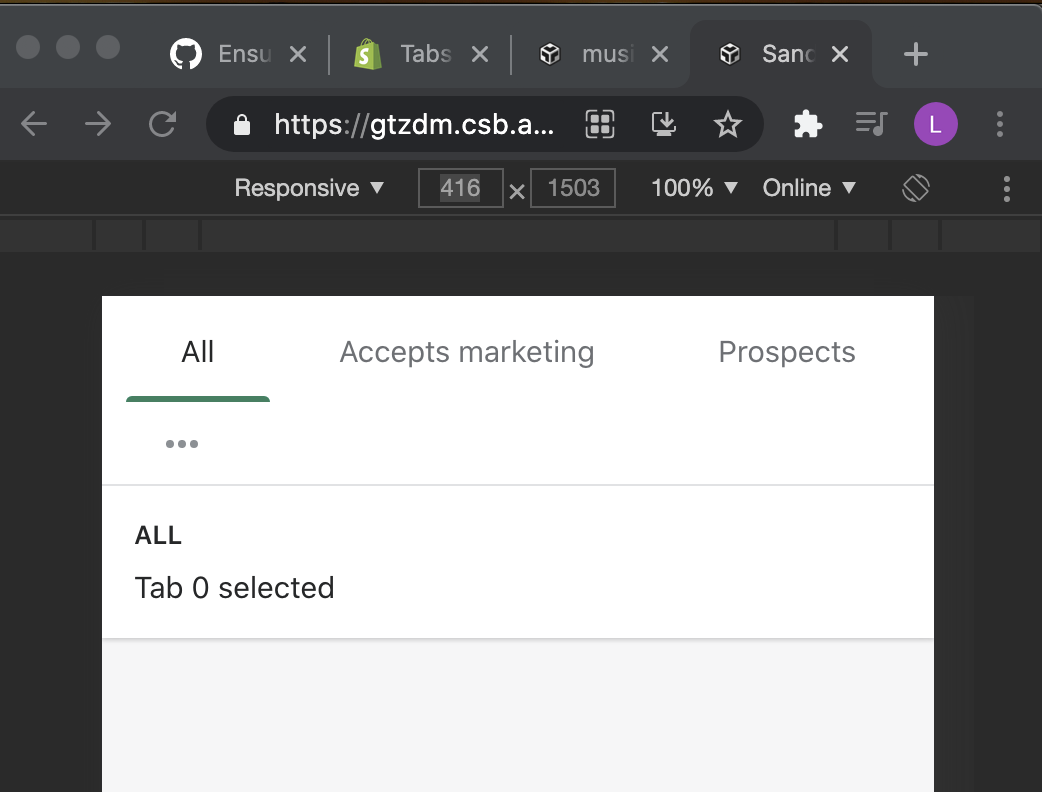Open the user profile avatar L

tap(935, 124)
